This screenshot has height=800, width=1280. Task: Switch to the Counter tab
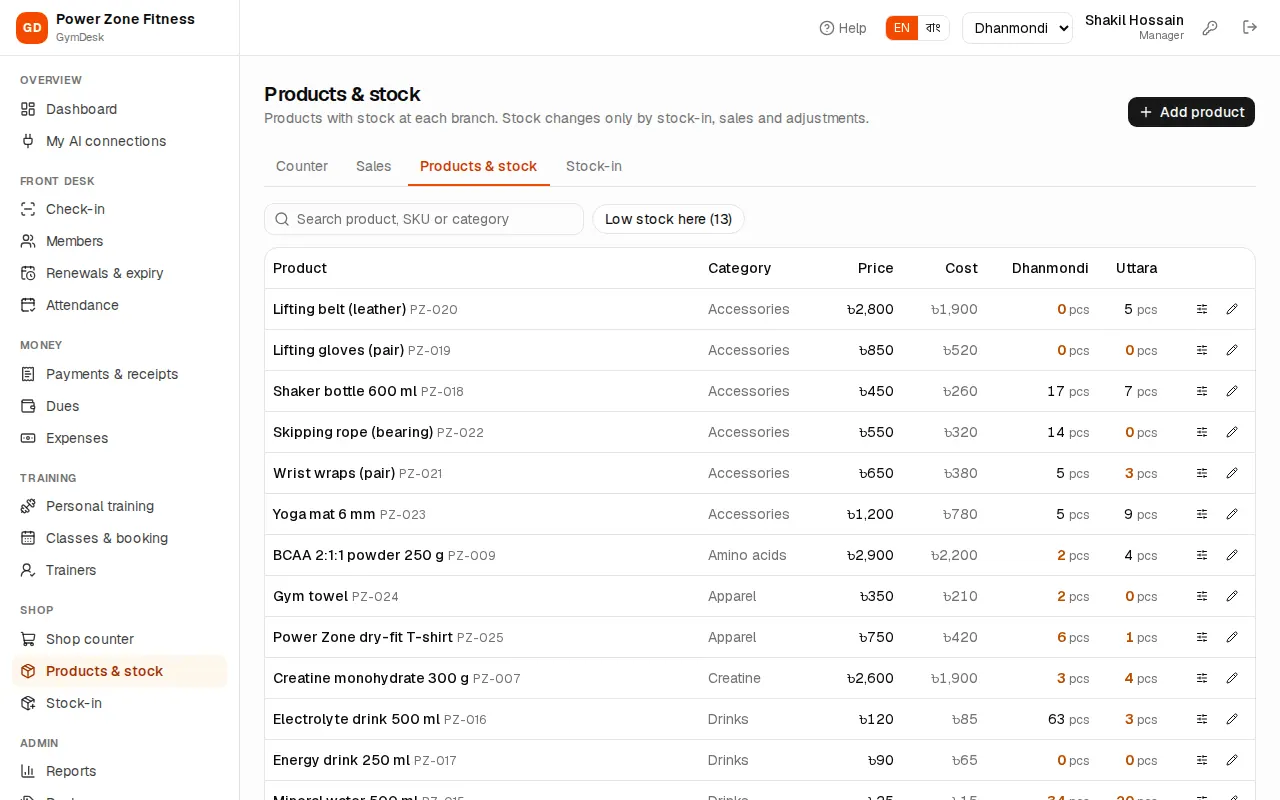click(302, 166)
